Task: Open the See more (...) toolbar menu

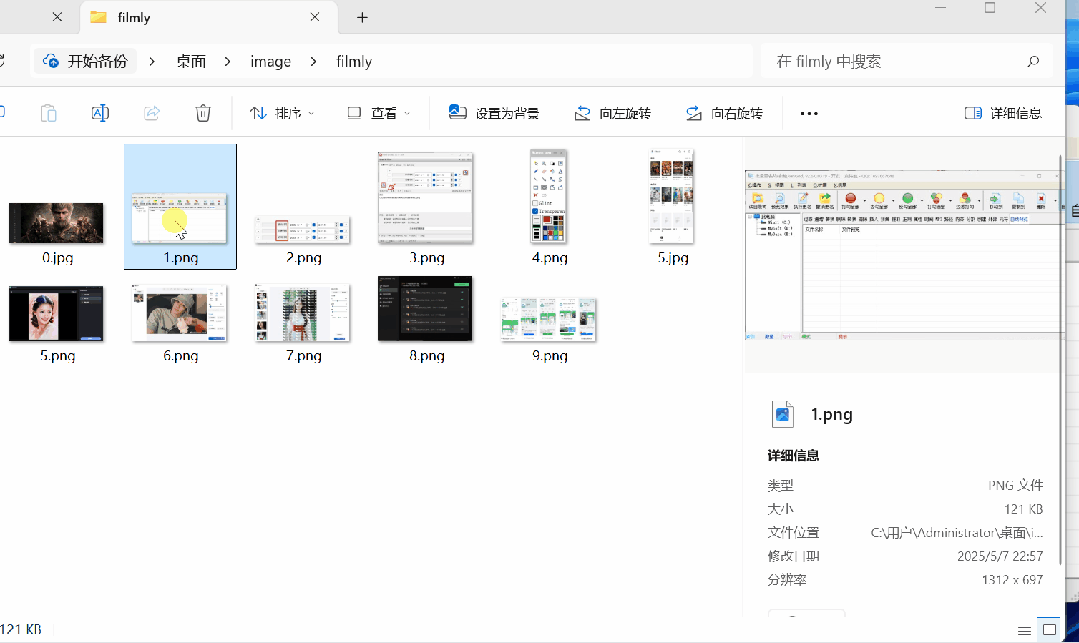Action: [808, 113]
